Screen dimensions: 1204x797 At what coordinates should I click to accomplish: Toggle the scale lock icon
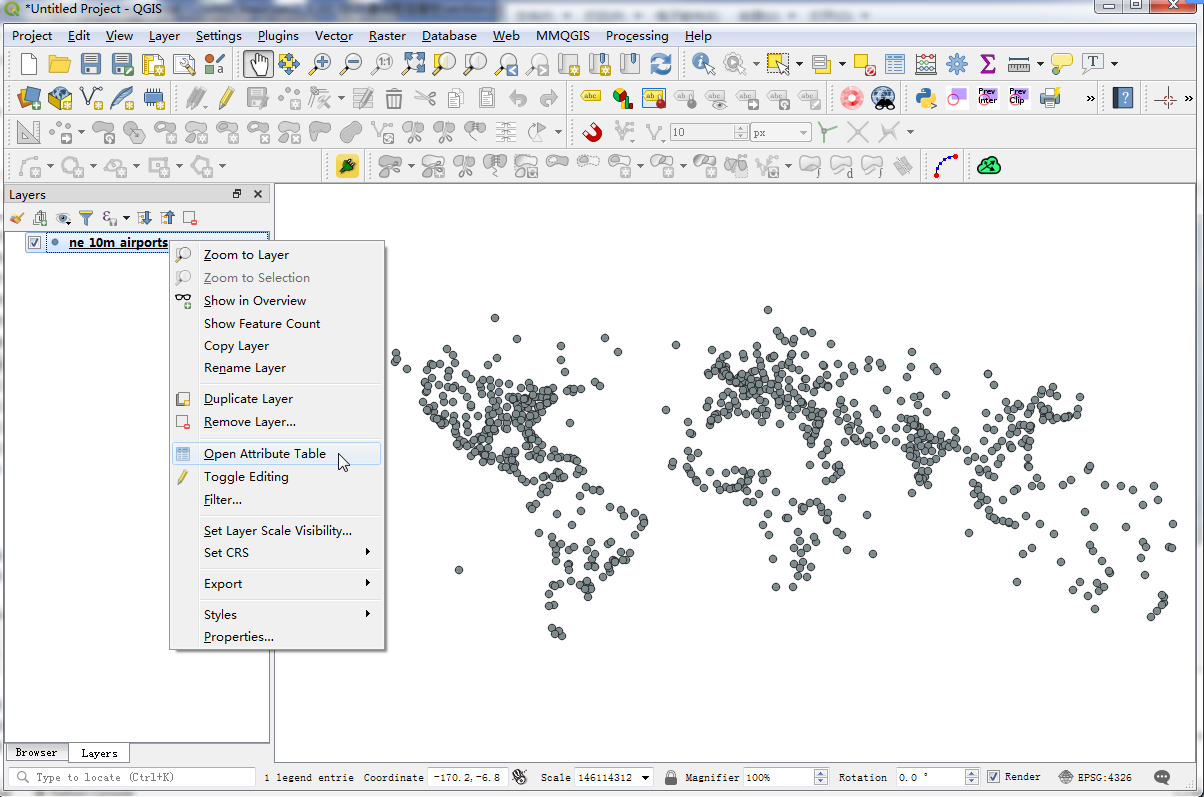671,777
